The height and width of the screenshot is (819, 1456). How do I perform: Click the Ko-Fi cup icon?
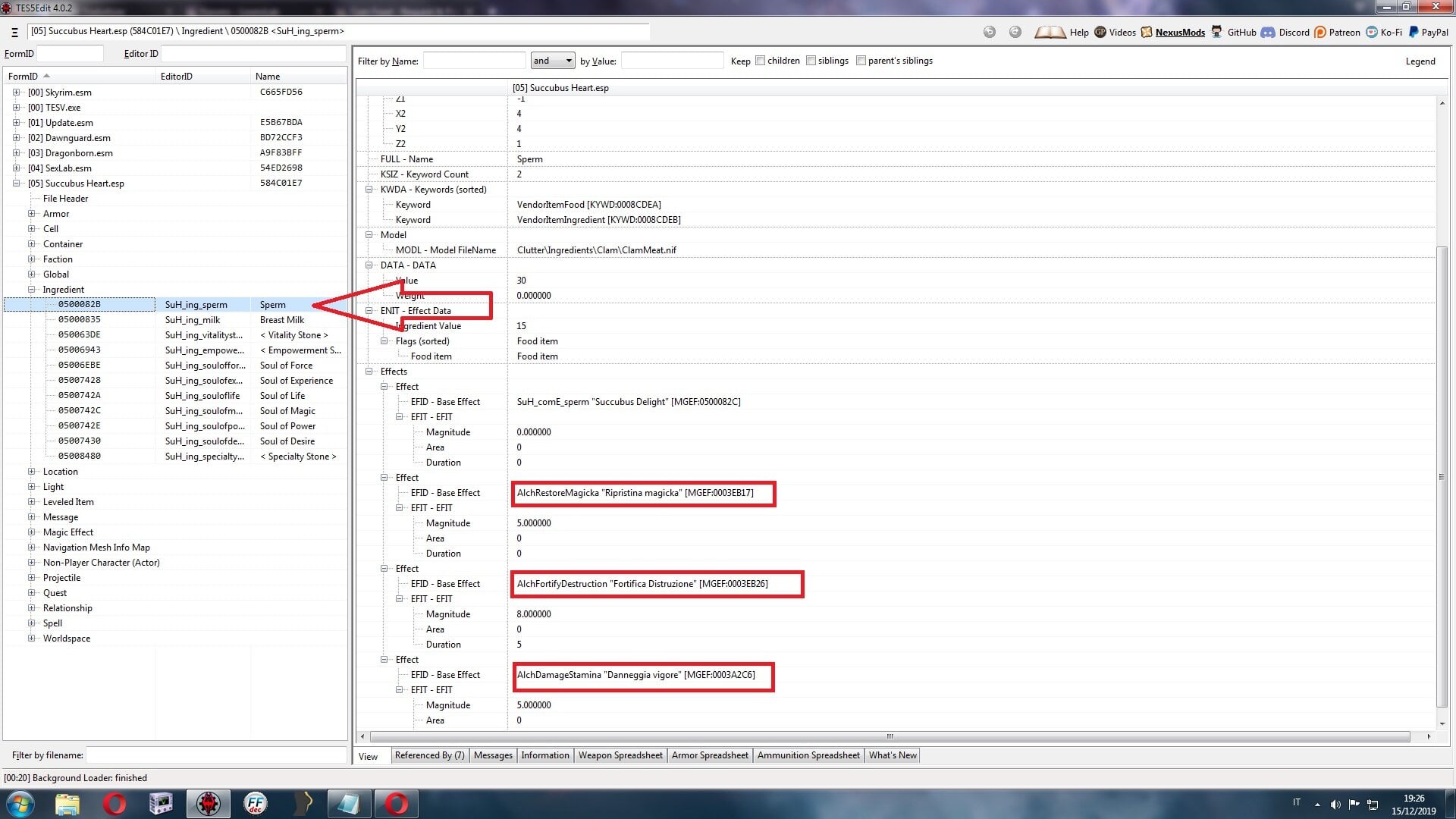click(1372, 32)
